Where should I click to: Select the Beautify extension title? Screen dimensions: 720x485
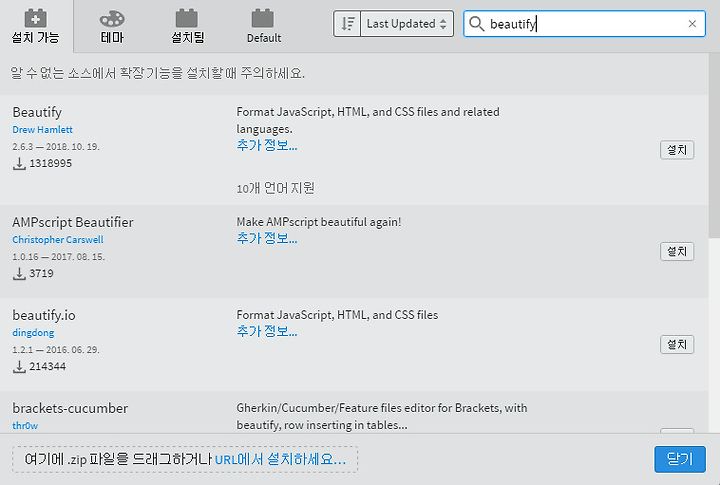tap(37, 113)
